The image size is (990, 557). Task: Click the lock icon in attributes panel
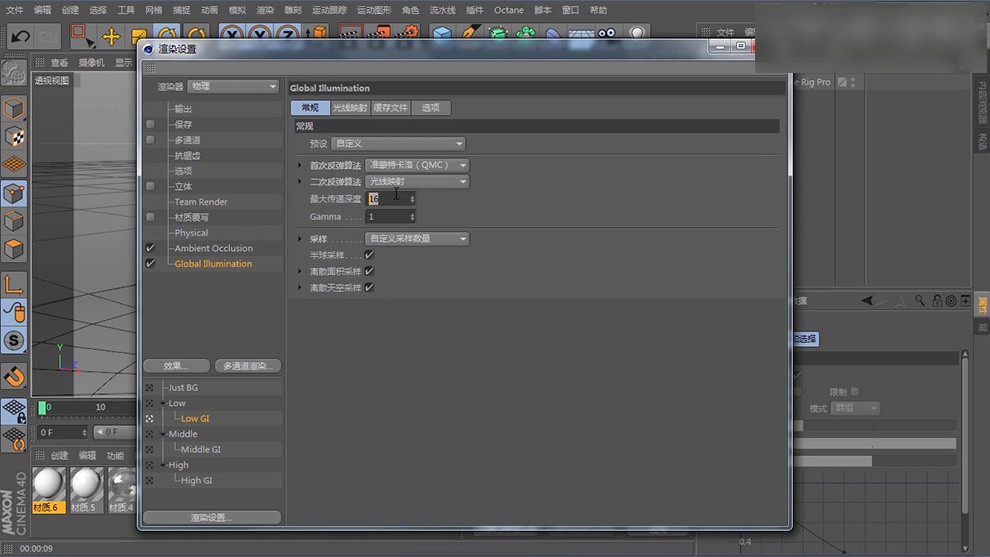pos(936,301)
